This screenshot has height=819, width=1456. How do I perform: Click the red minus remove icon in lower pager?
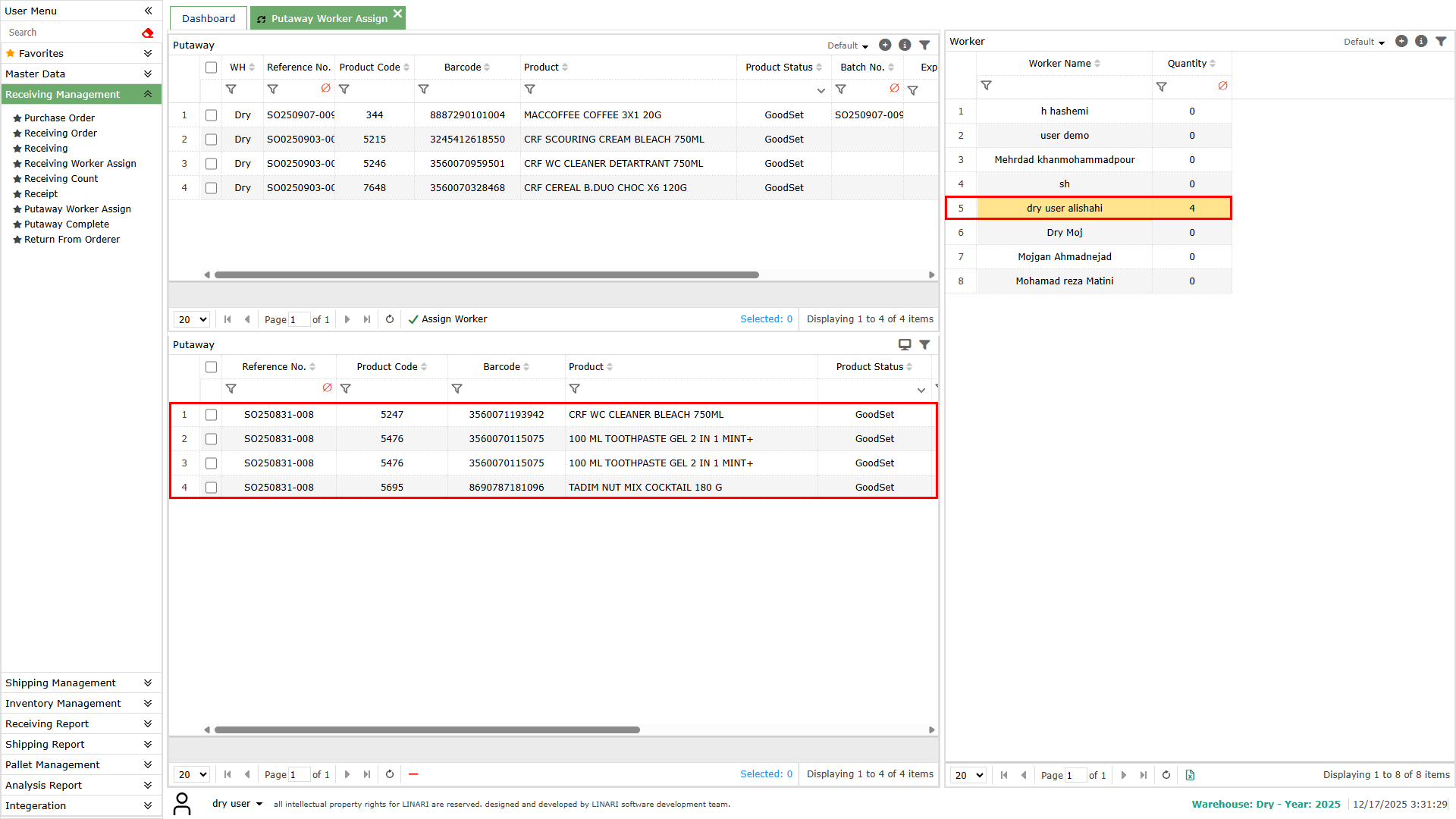(413, 774)
